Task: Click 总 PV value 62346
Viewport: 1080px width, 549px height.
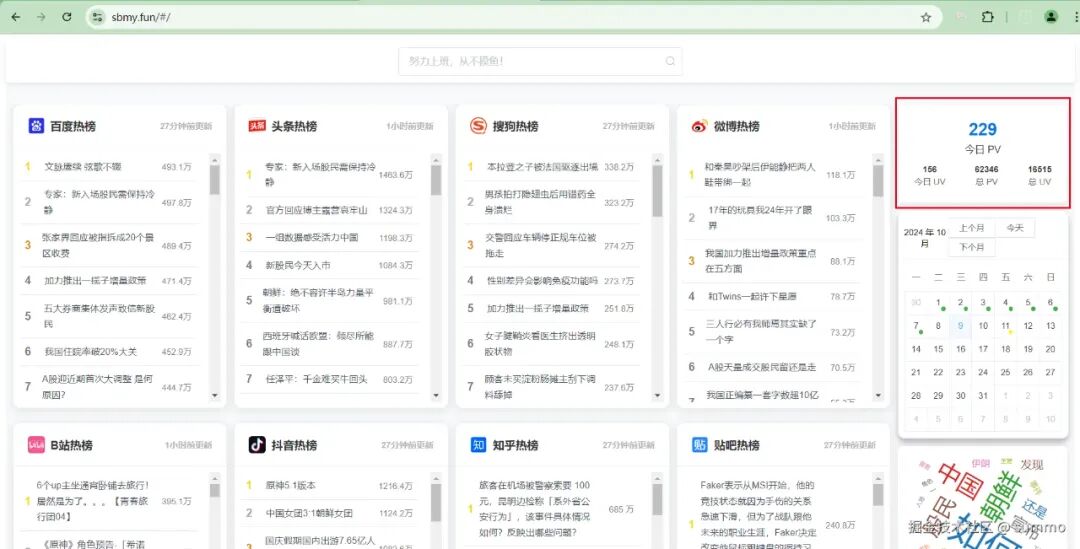Action: [986, 169]
